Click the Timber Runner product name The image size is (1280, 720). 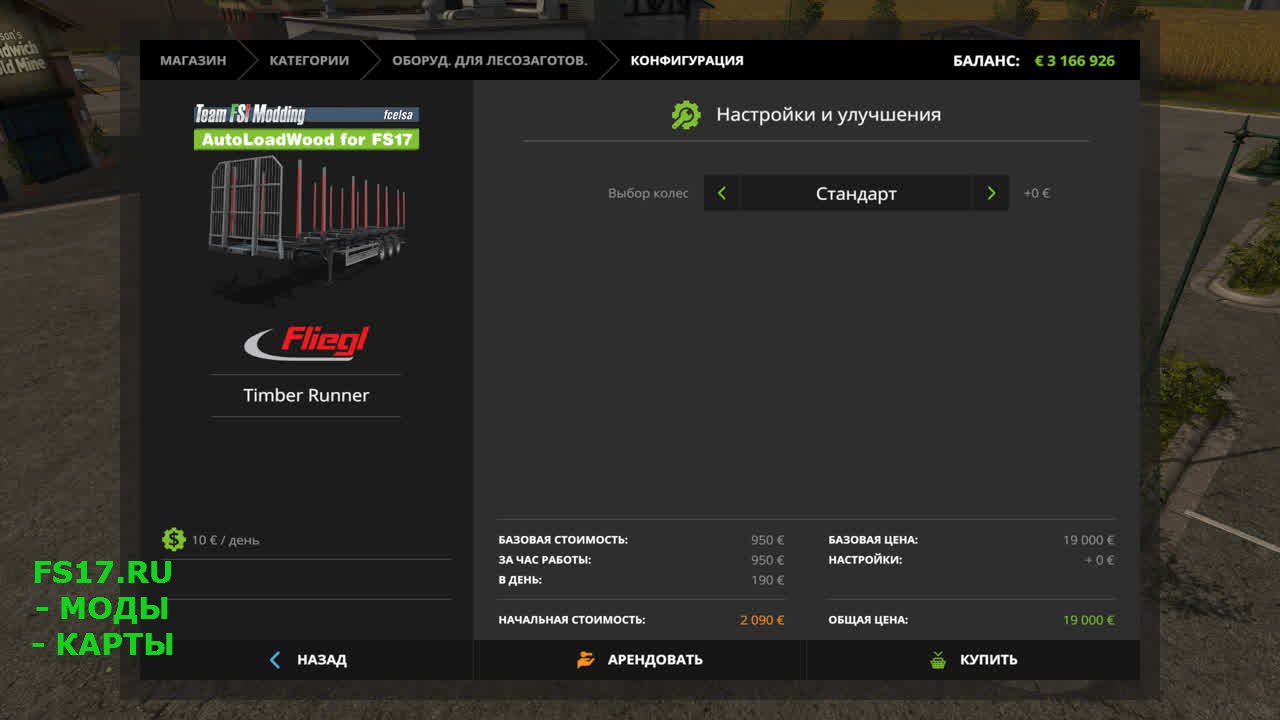tap(306, 395)
